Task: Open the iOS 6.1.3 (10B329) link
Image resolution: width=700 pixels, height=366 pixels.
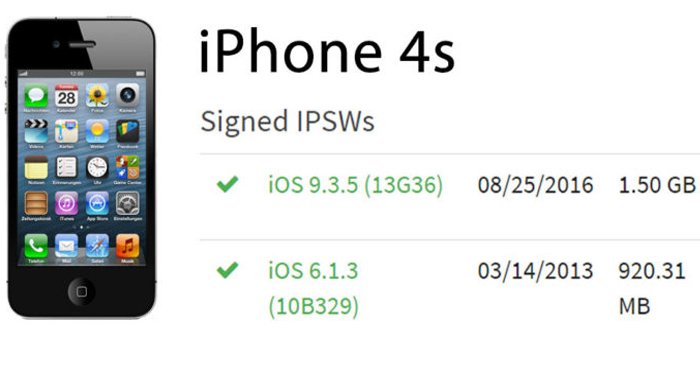Action: pos(313,288)
